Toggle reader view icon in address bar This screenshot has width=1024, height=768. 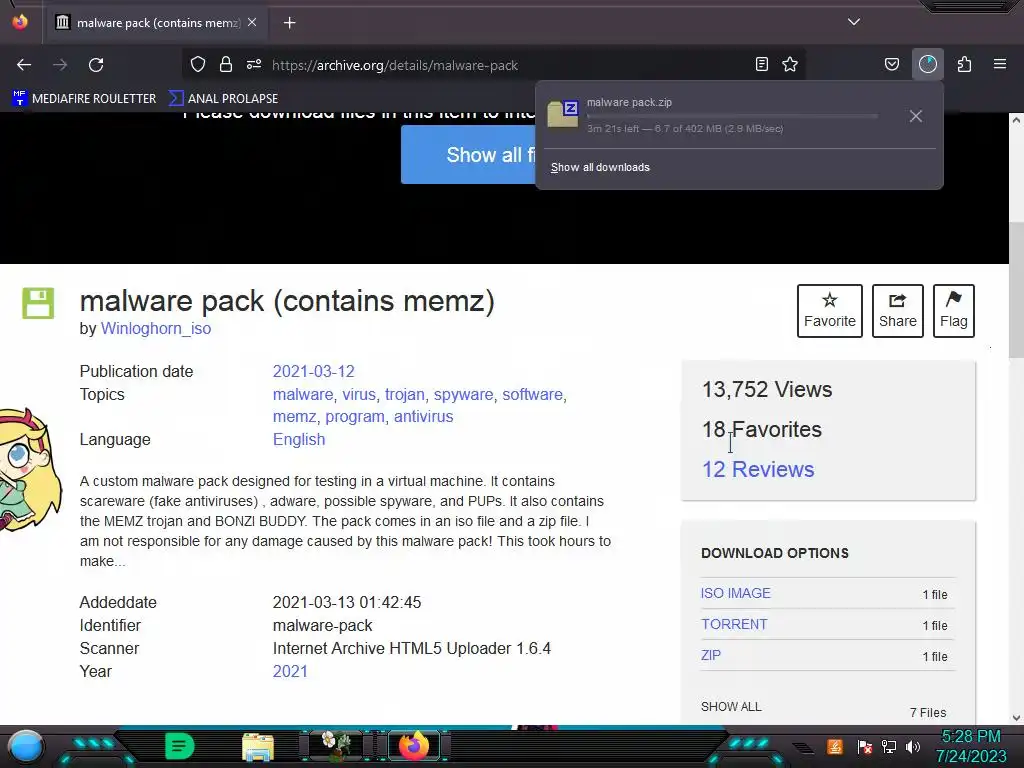[x=761, y=64]
